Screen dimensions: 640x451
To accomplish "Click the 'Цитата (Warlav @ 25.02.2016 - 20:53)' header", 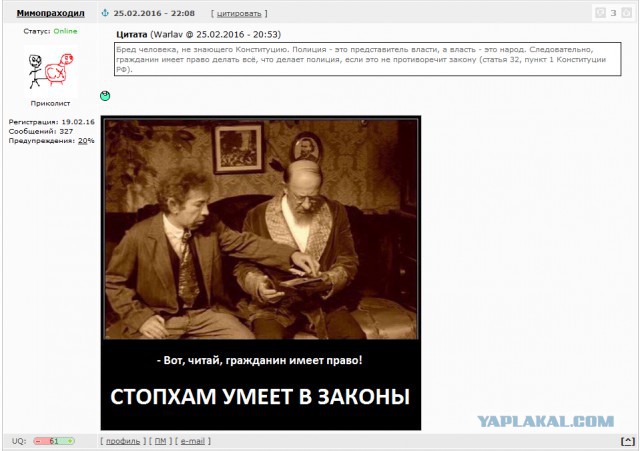I will (198, 34).
